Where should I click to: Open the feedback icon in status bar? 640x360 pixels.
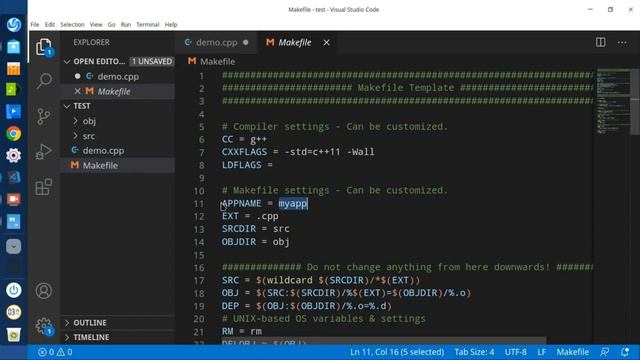604,352
